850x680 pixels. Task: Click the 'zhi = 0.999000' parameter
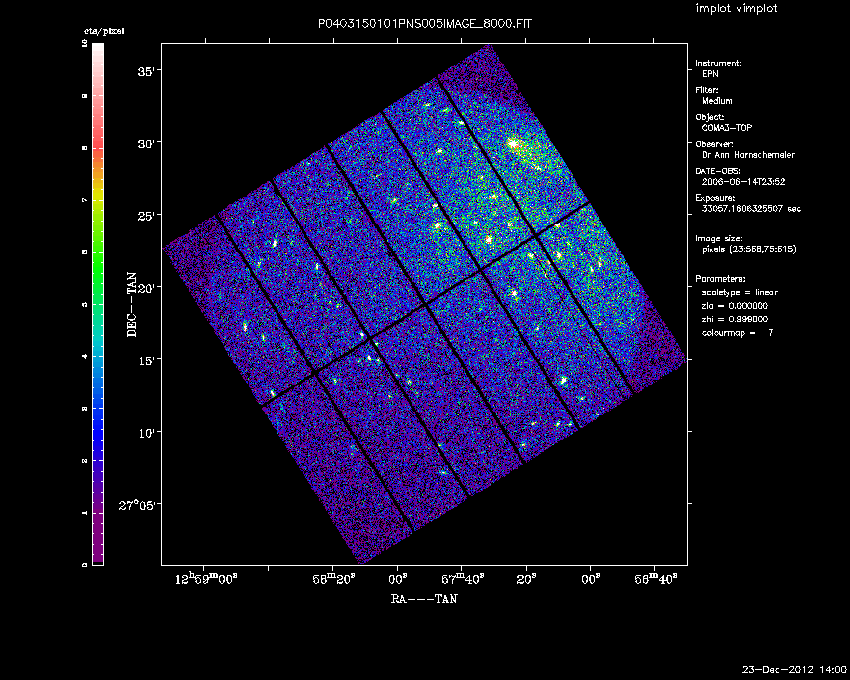pos(735,319)
